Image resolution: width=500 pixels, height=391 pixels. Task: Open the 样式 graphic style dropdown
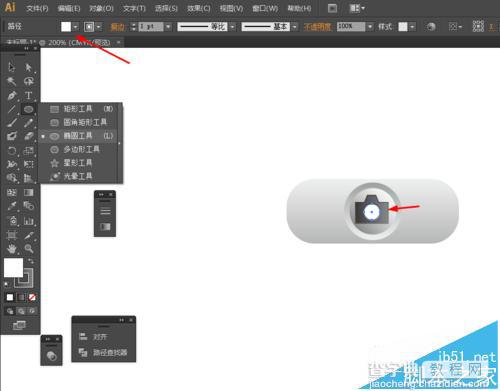pyautogui.click(x=412, y=27)
